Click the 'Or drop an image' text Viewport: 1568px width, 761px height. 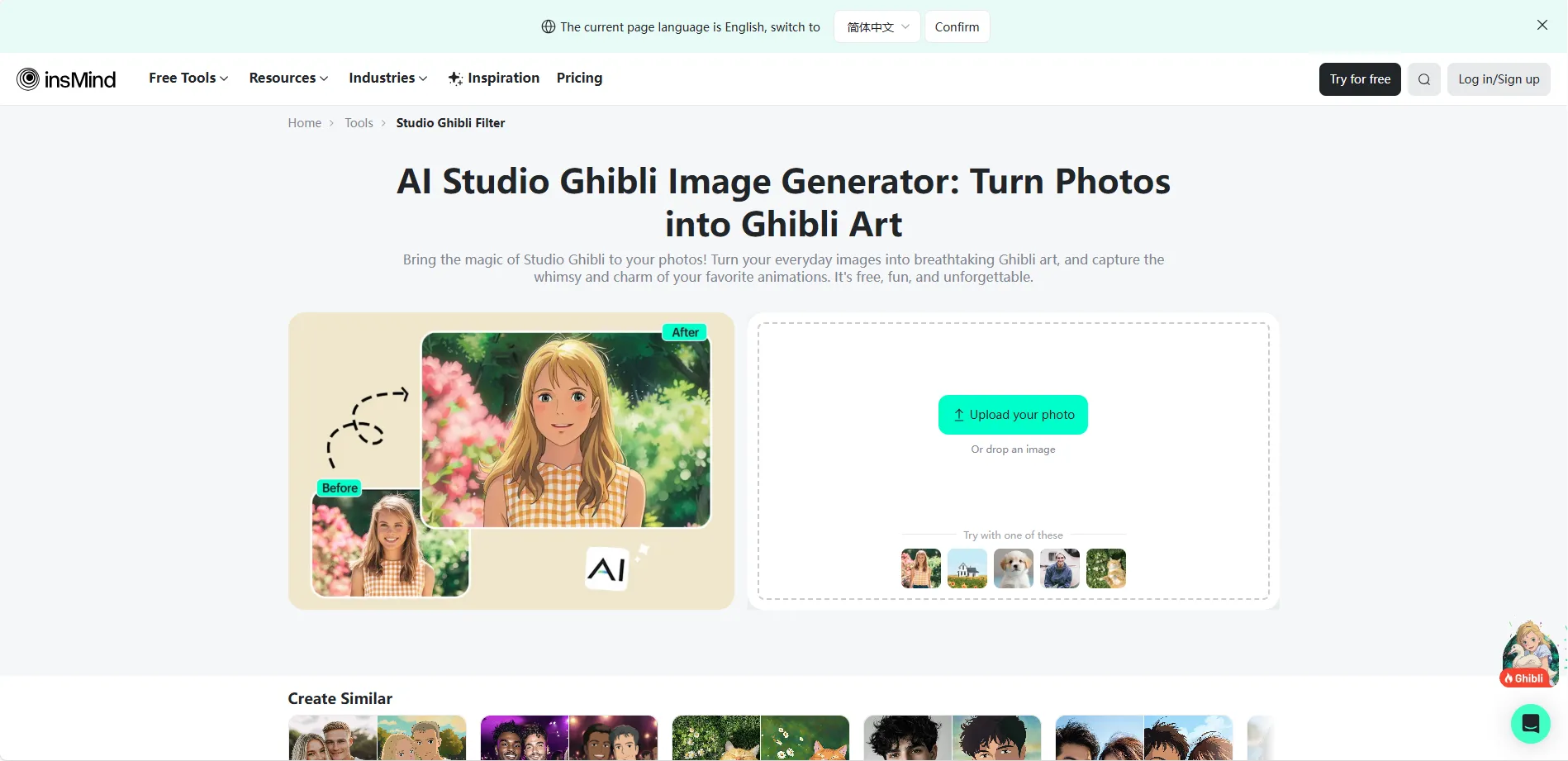(1013, 449)
